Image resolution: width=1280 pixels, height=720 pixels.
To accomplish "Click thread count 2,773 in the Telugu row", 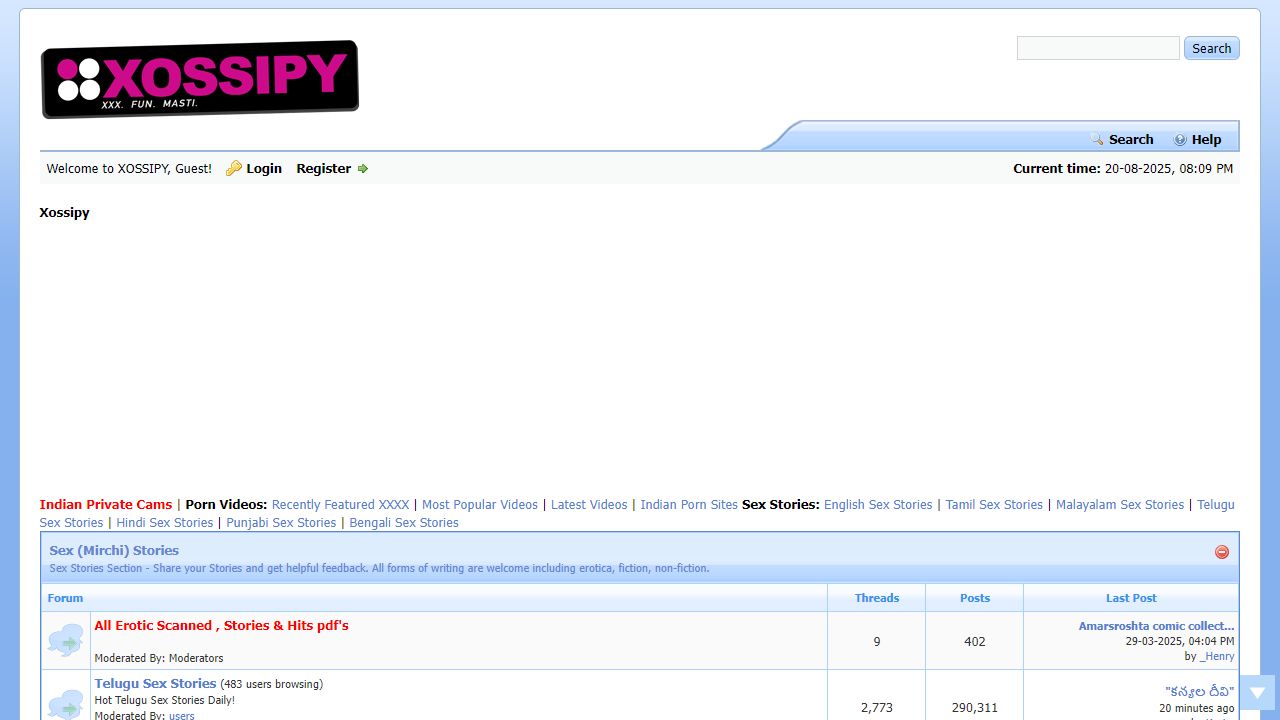I will [x=877, y=708].
